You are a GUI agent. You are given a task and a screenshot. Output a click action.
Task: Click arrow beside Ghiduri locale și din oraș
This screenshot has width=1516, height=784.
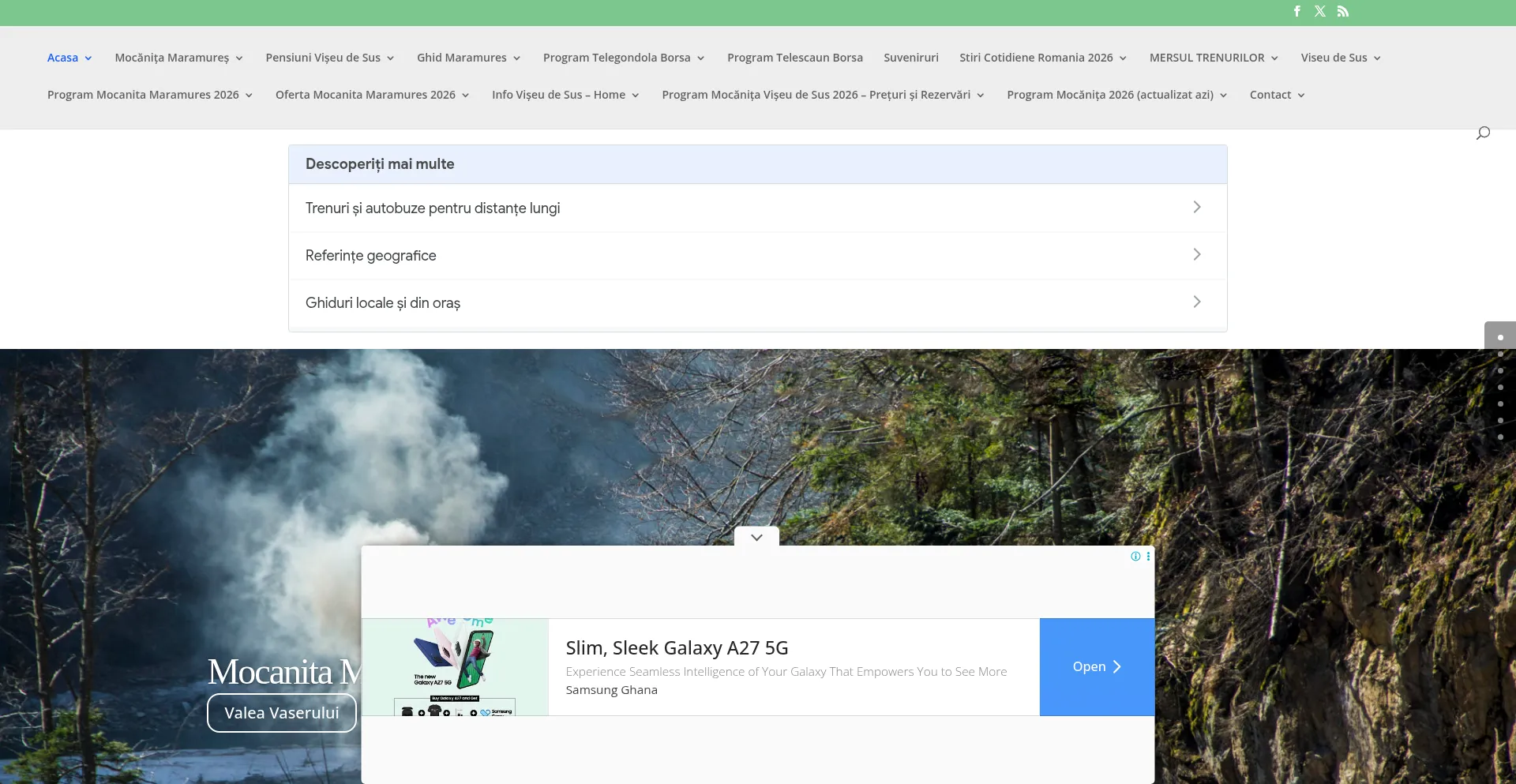(1197, 302)
